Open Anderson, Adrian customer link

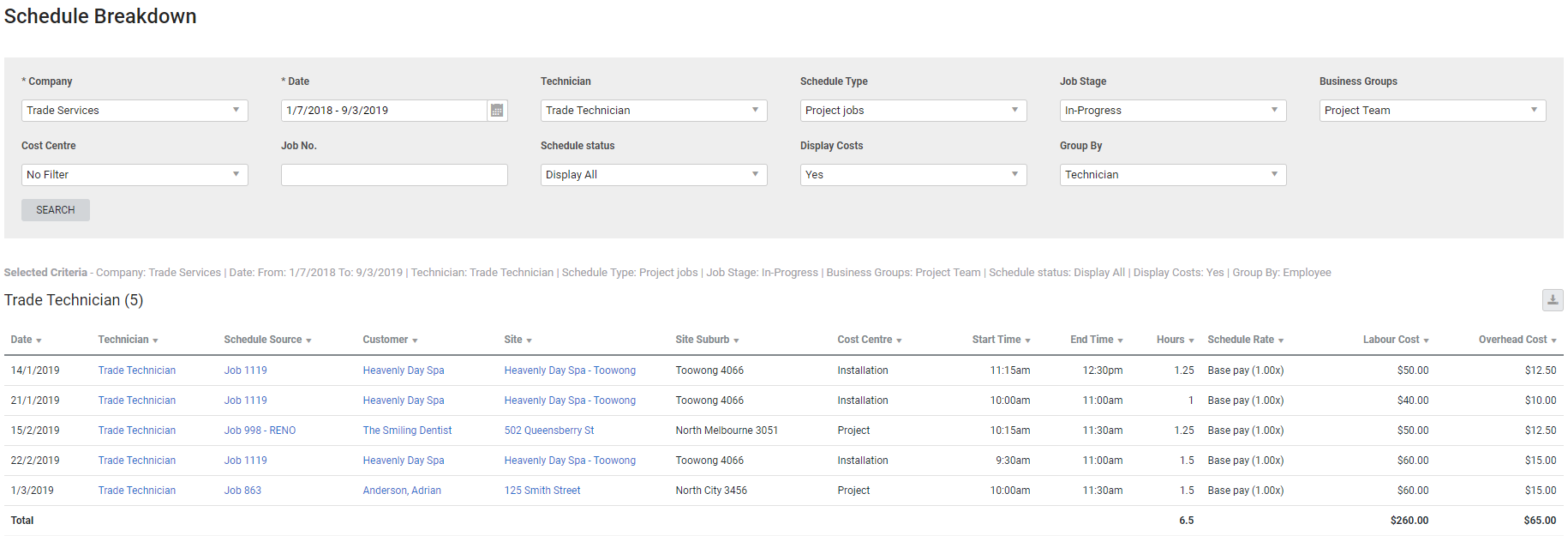point(402,491)
